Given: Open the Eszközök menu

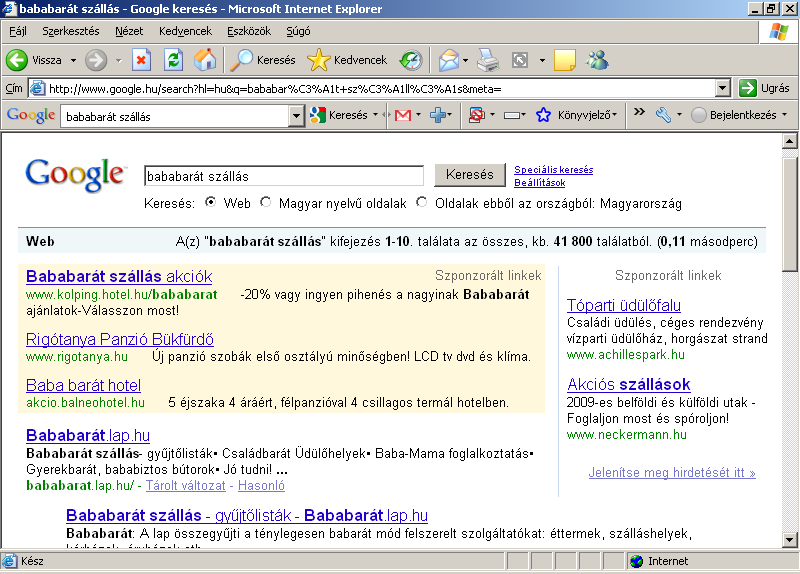Looking at the screenshot, I should tap(249, 31).
